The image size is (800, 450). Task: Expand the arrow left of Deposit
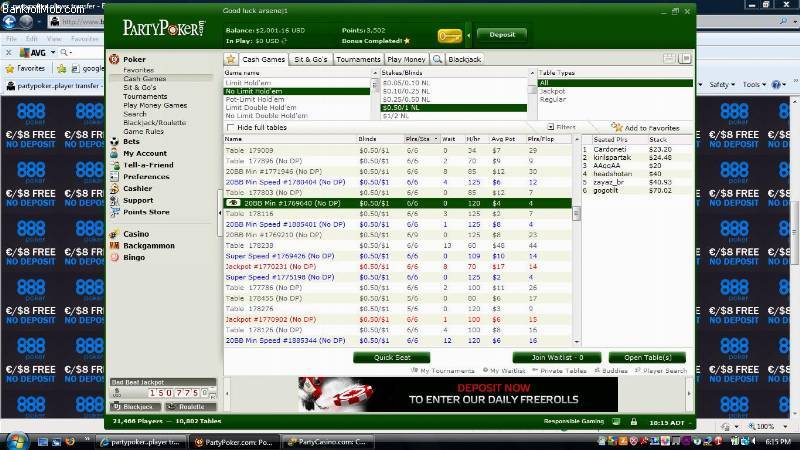click(468, 35)
